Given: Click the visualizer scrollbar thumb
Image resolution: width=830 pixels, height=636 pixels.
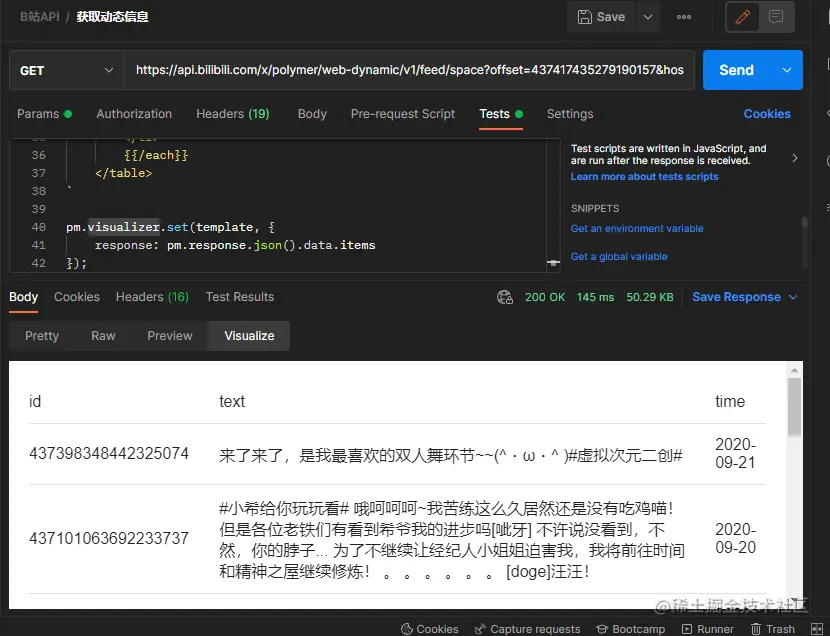Looking at the screenshot, I should [794, 406].
